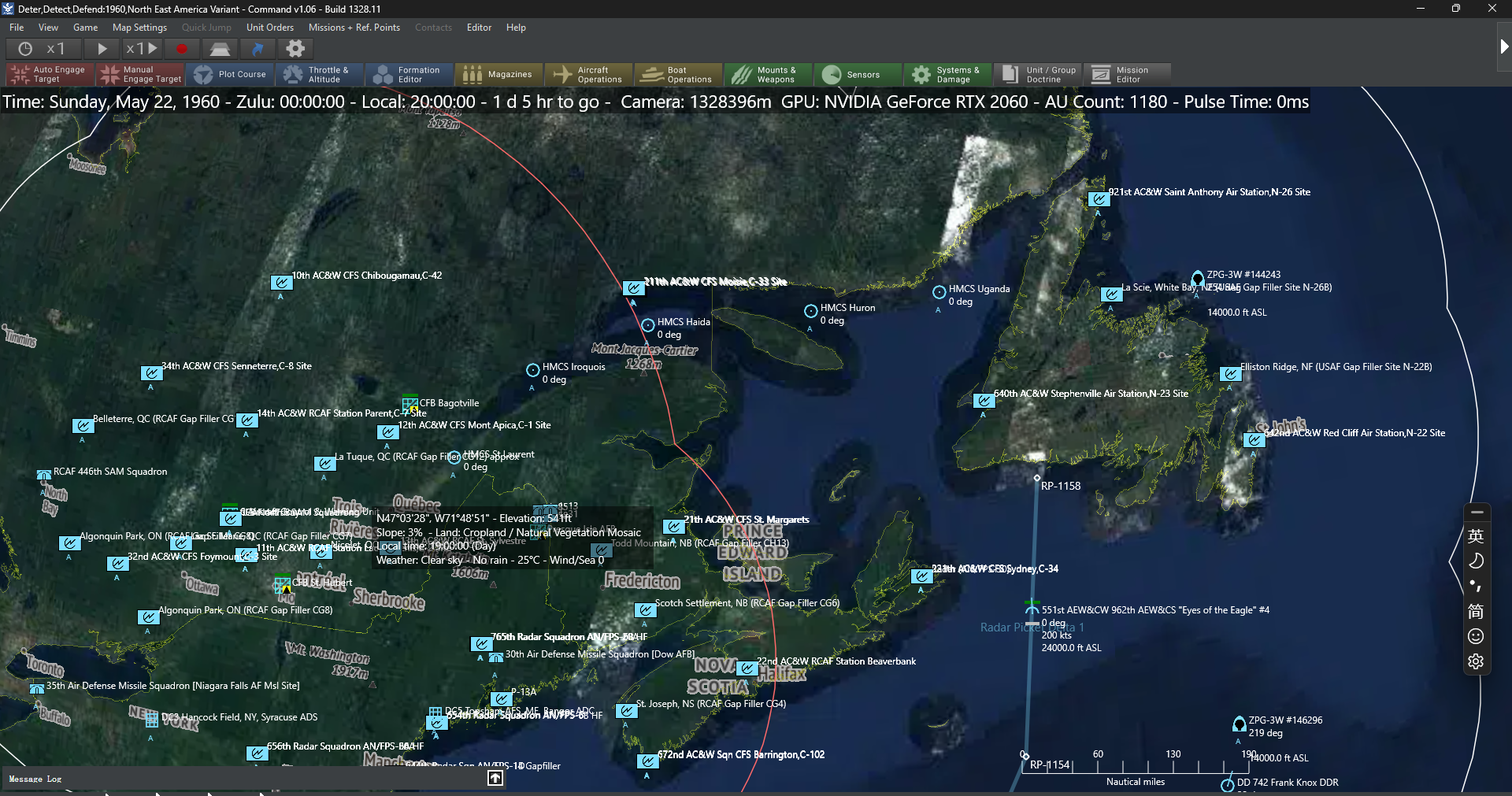Toggle IME simplified Chinese (简) mode

(1476, 611)
